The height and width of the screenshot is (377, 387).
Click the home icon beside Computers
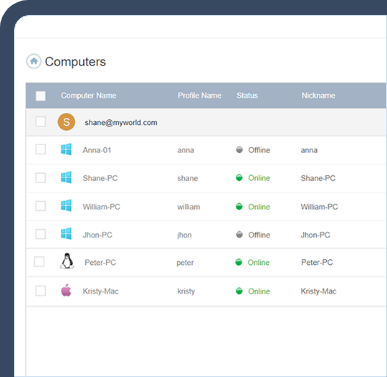point(34,61)
